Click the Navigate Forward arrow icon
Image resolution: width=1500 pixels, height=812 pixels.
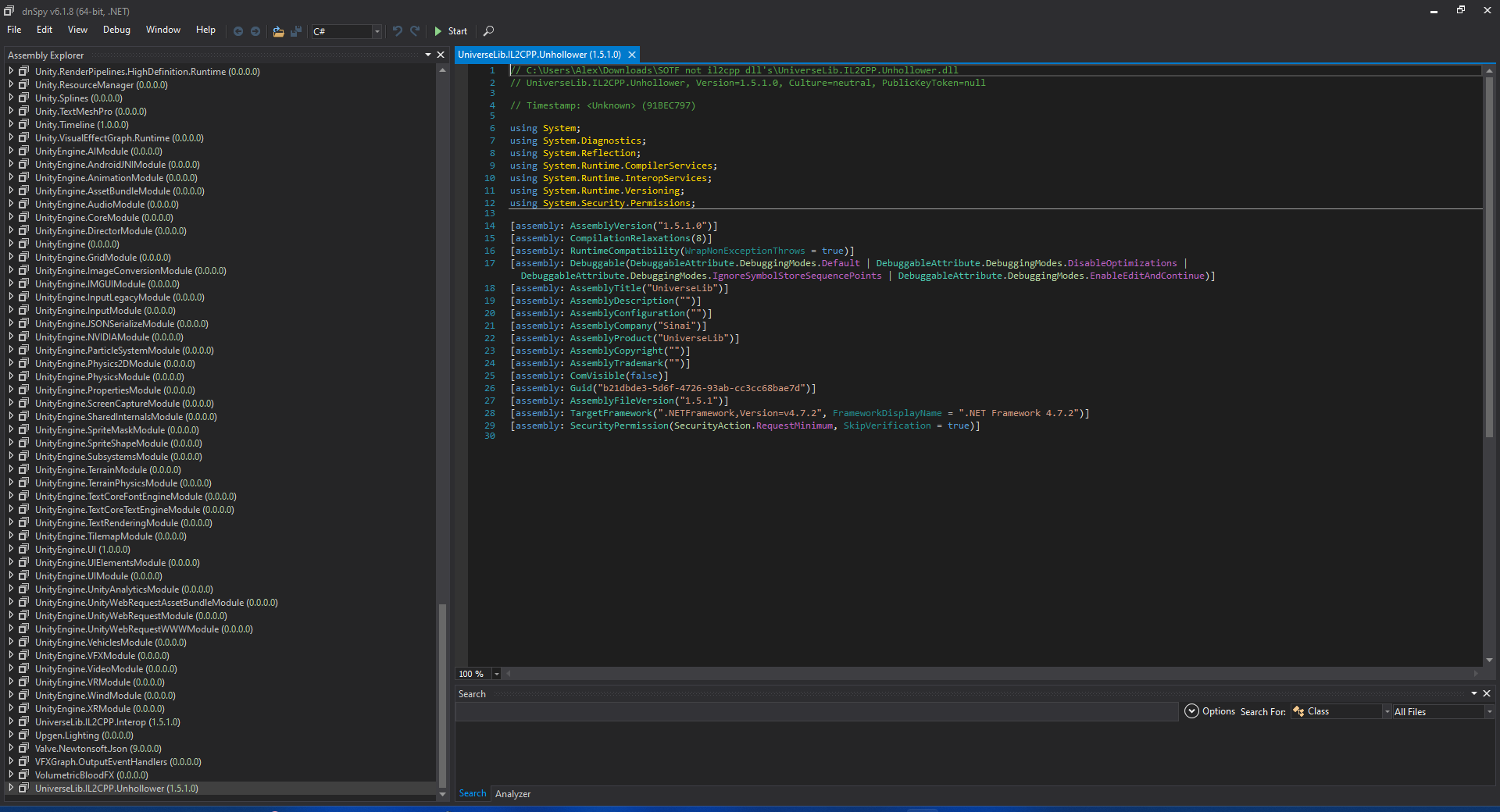(255, 31)
